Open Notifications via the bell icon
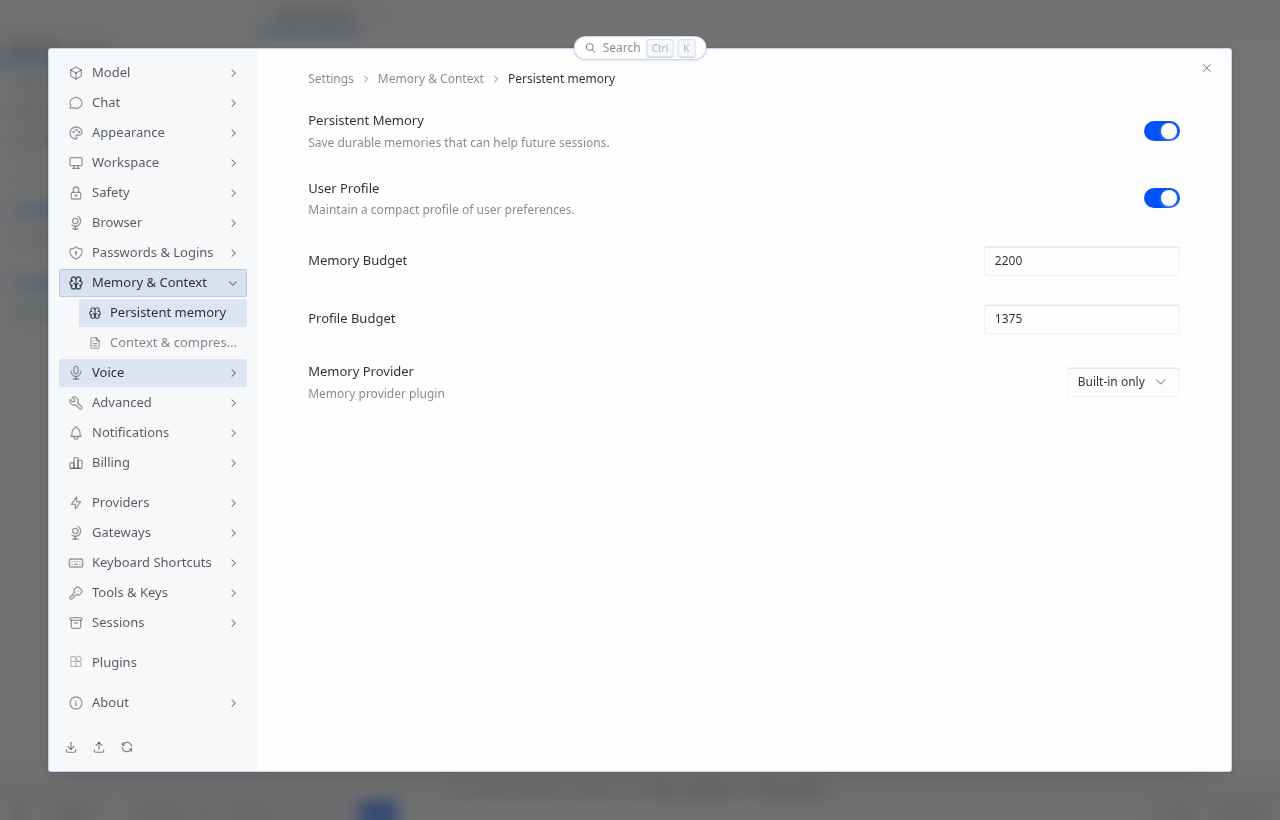Screen dimensions: 1280x820 coord(76,433)
